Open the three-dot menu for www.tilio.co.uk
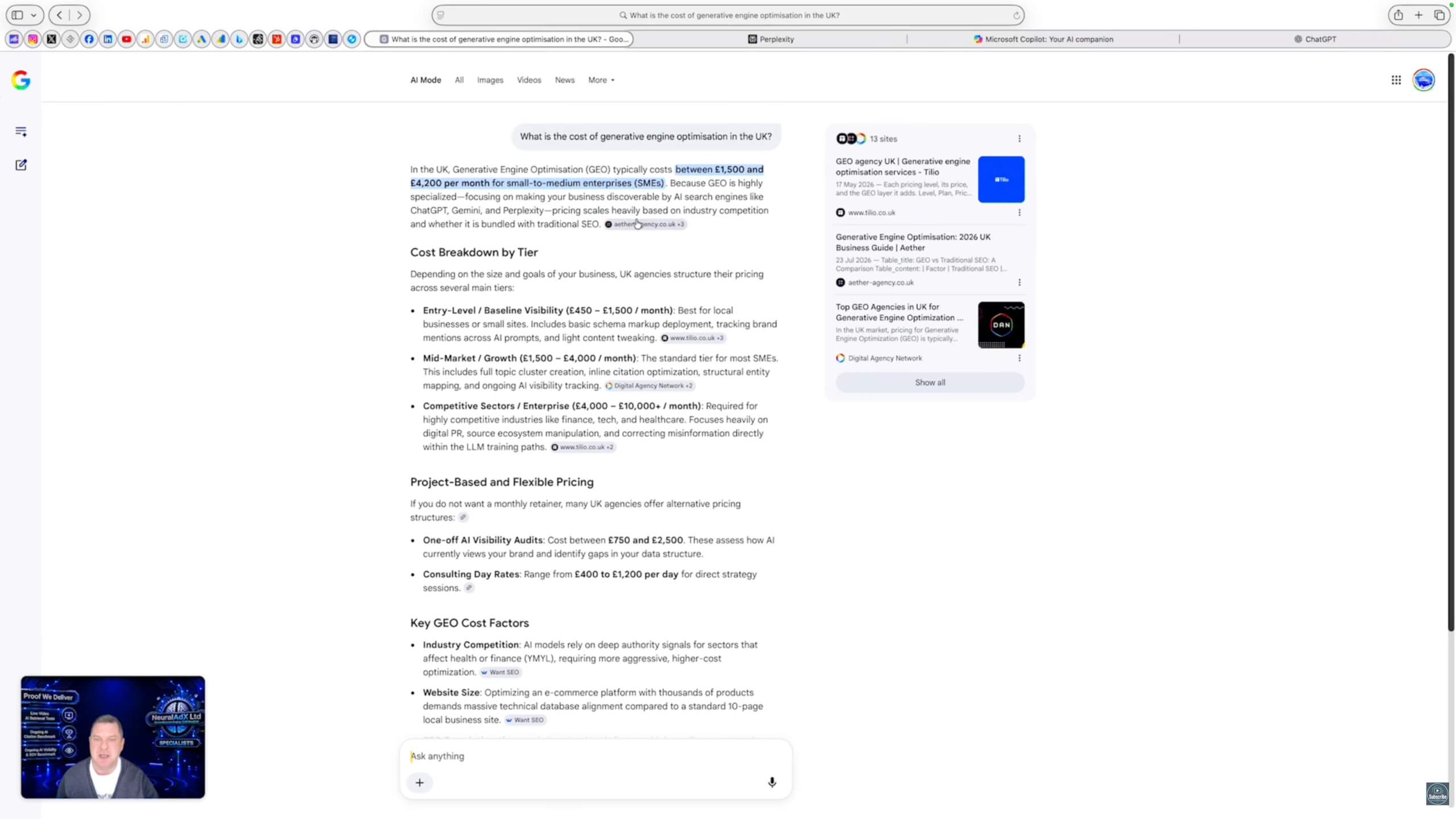The width and height of the screenshot is (1456, 819). tap(1019, 213)
